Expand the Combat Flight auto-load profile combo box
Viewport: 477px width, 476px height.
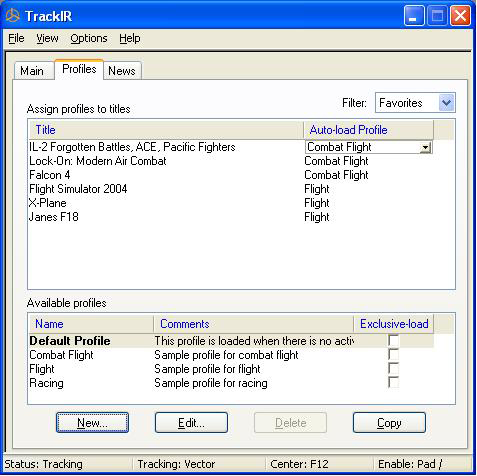425,147
